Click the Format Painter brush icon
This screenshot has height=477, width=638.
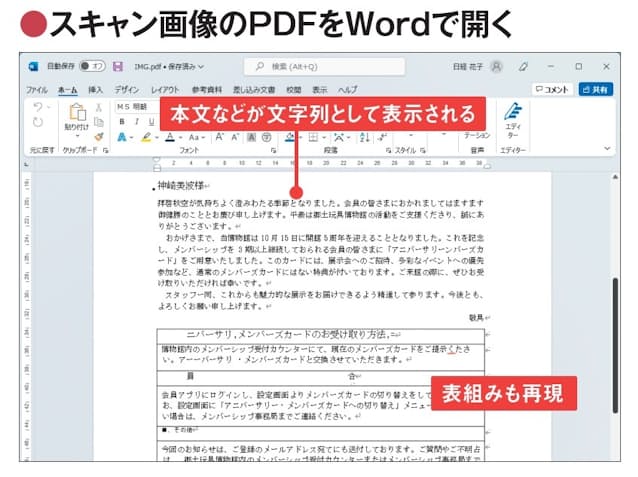(x=98, y=137)
